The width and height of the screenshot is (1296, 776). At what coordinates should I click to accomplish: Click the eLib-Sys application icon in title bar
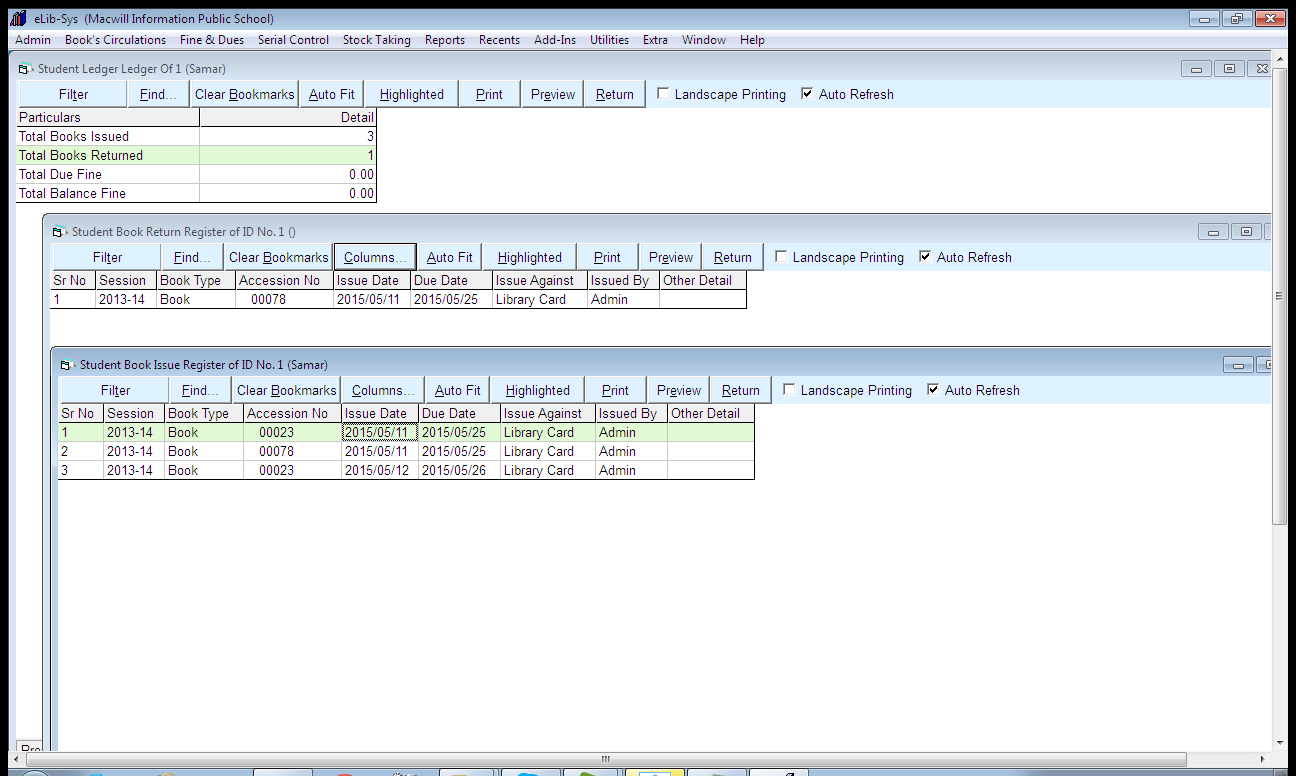click(18, 19)
